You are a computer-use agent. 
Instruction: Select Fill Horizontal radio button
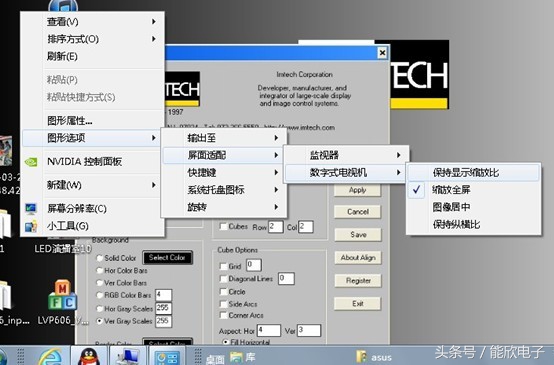pyautogui.click(x=225, y=342)
